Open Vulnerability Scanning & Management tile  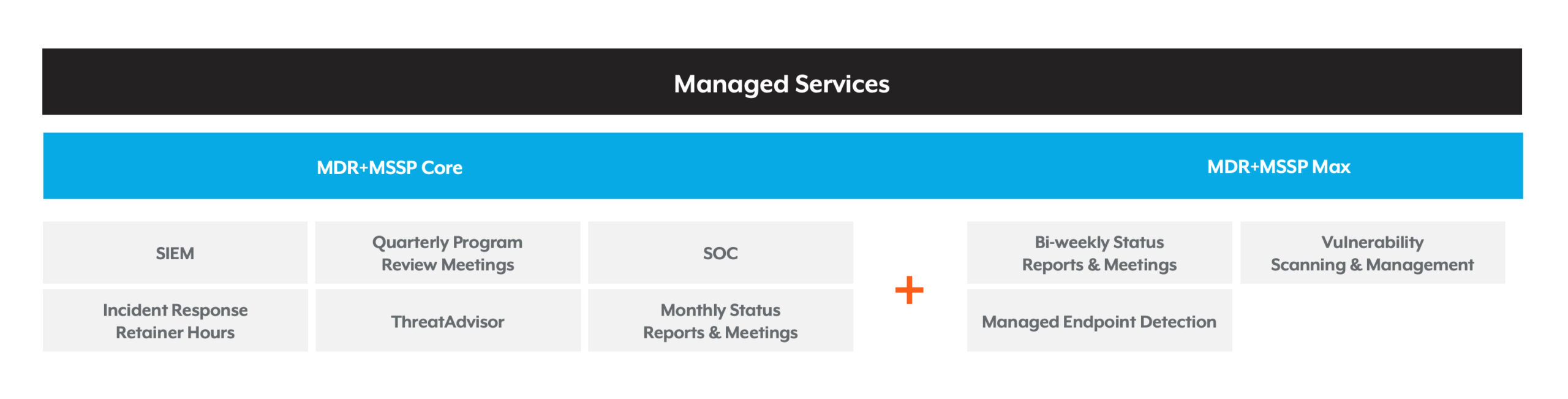pyautogui.click(x=1373, y=253)
